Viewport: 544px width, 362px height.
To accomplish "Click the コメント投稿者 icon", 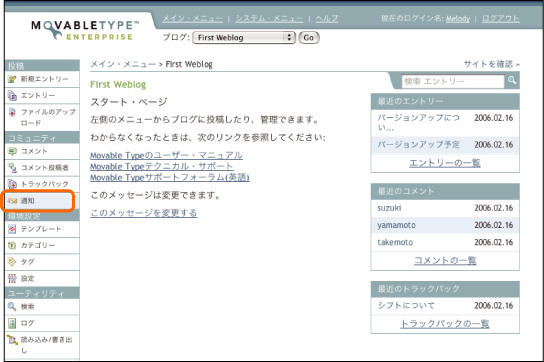I will [x=12, y=168].
